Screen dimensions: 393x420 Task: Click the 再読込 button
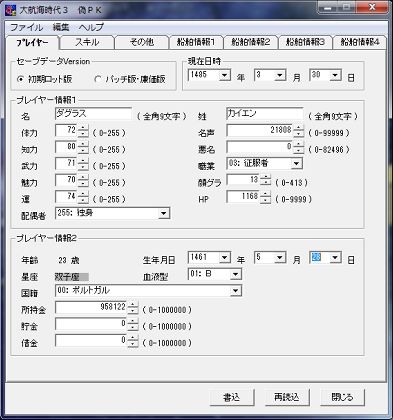tap(287, 397)
